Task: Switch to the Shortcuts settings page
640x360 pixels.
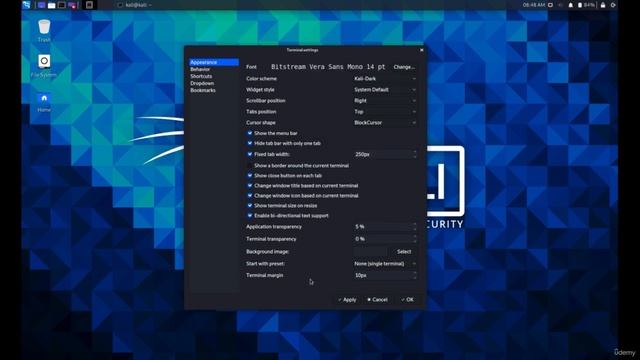Action: tap(214, 76)
